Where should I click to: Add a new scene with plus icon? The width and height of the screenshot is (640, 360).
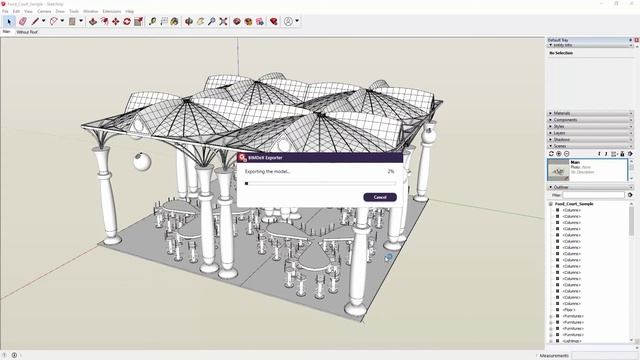(x=559, y=154)
